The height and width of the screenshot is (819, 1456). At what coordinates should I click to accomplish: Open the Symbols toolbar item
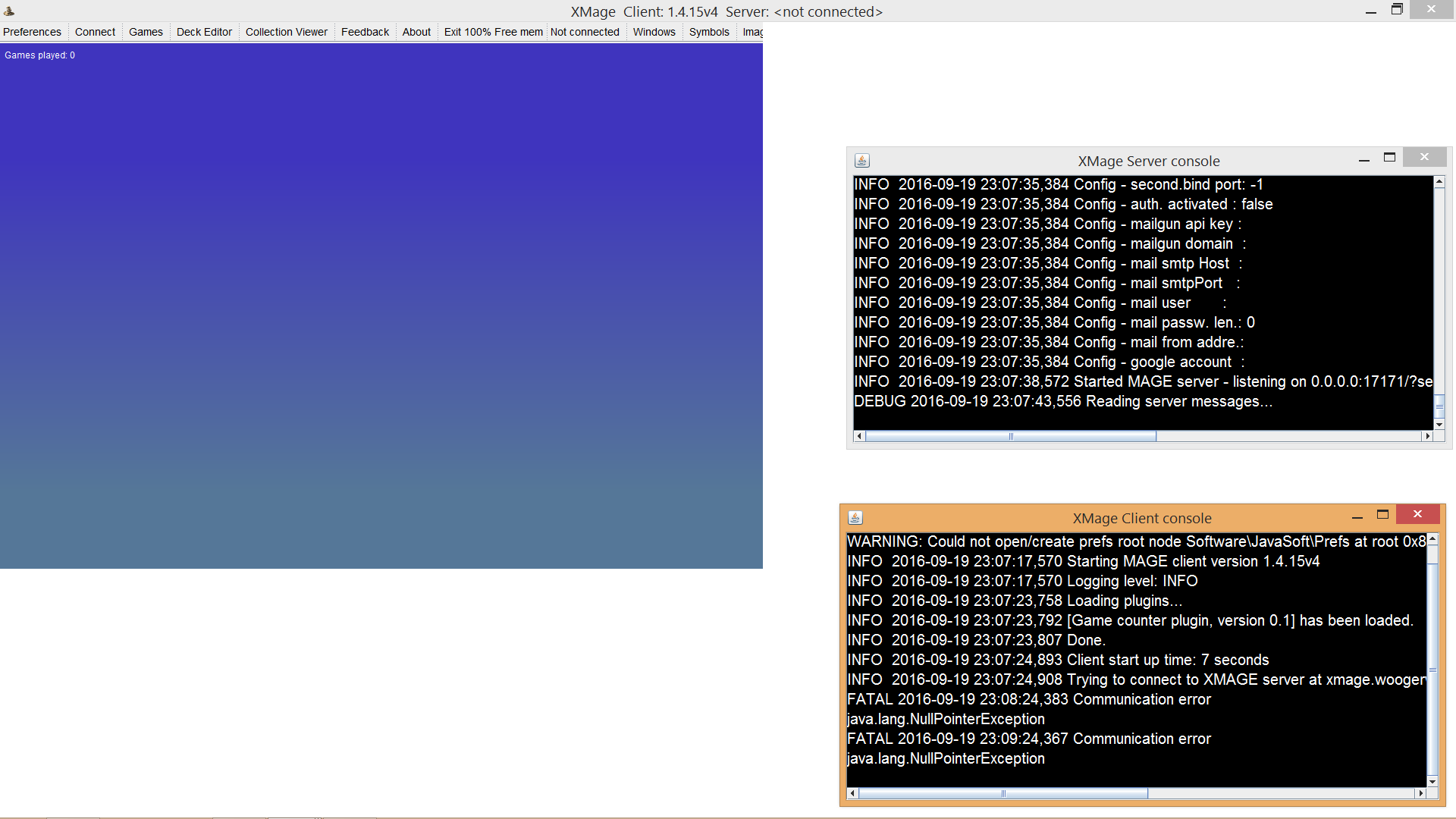click(708, 32)
